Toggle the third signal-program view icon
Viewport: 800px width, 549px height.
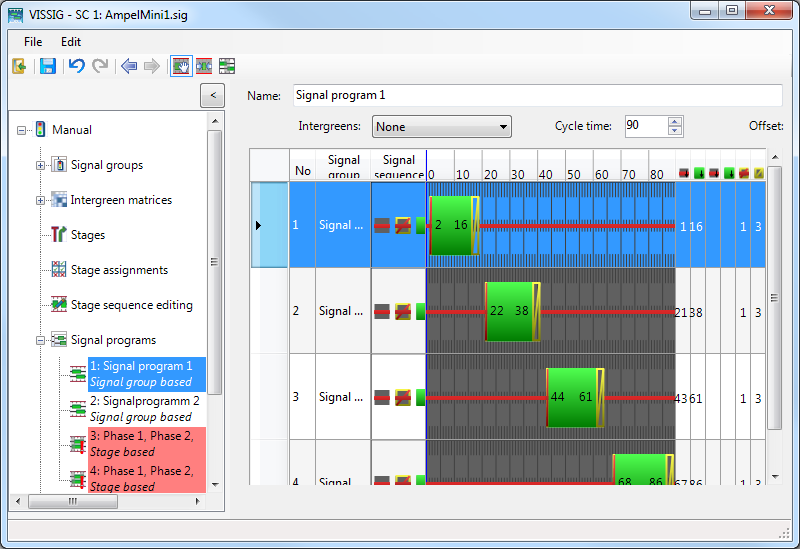coord(227,66)
